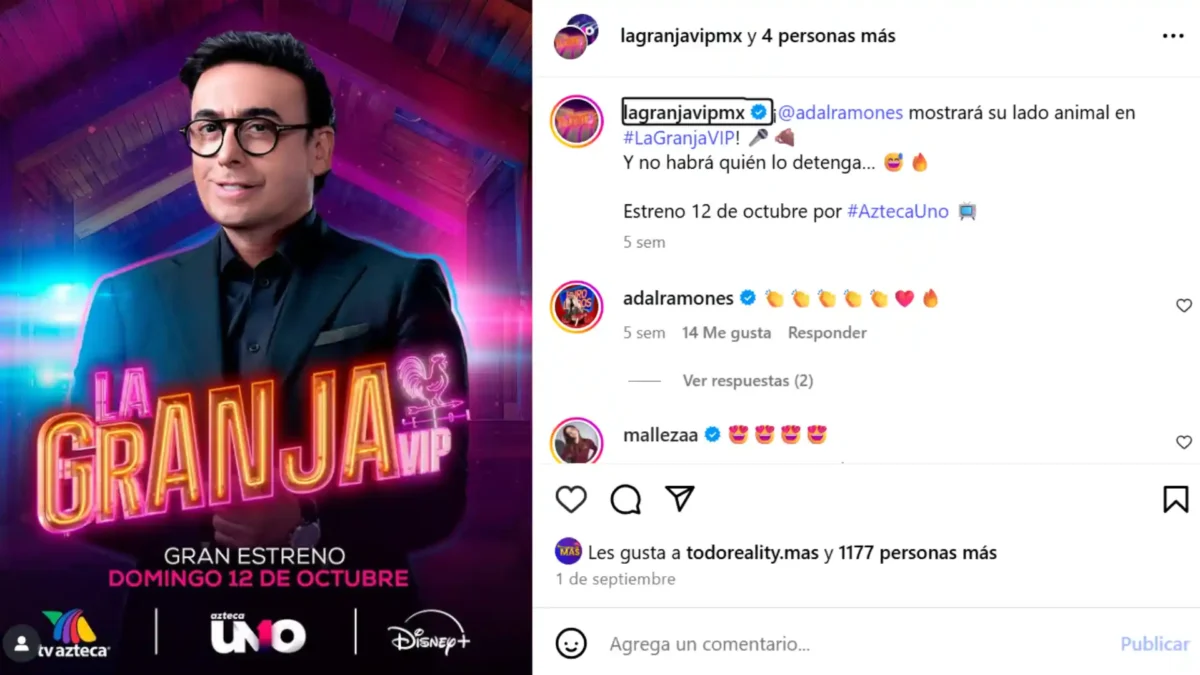The width and height of the screenshot is (1200, 675).
Task: Open the emoji picker smiley icon
Action: click(x=571, y=643)
